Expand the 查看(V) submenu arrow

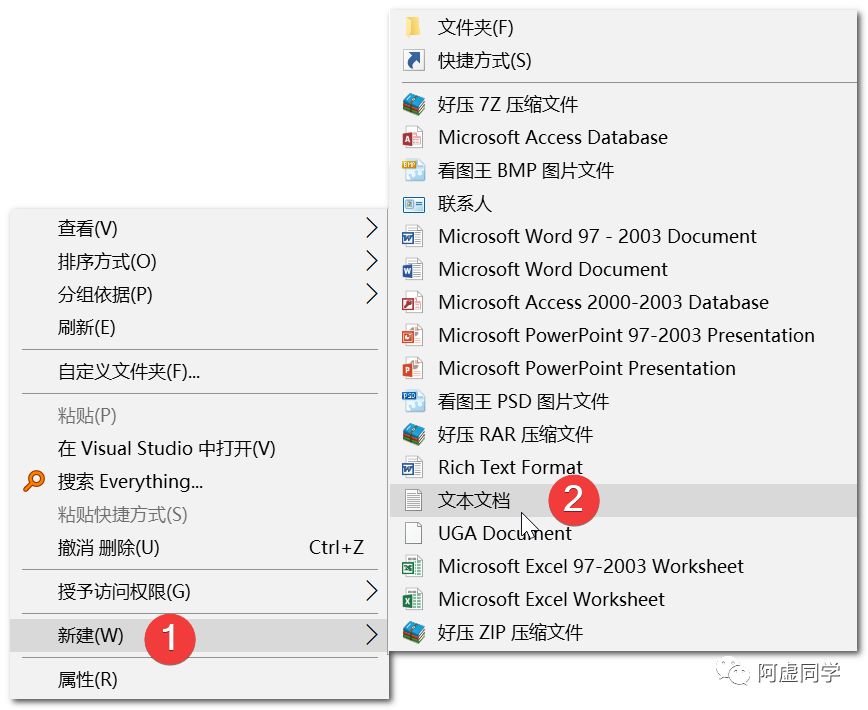[x=372, y=227]
